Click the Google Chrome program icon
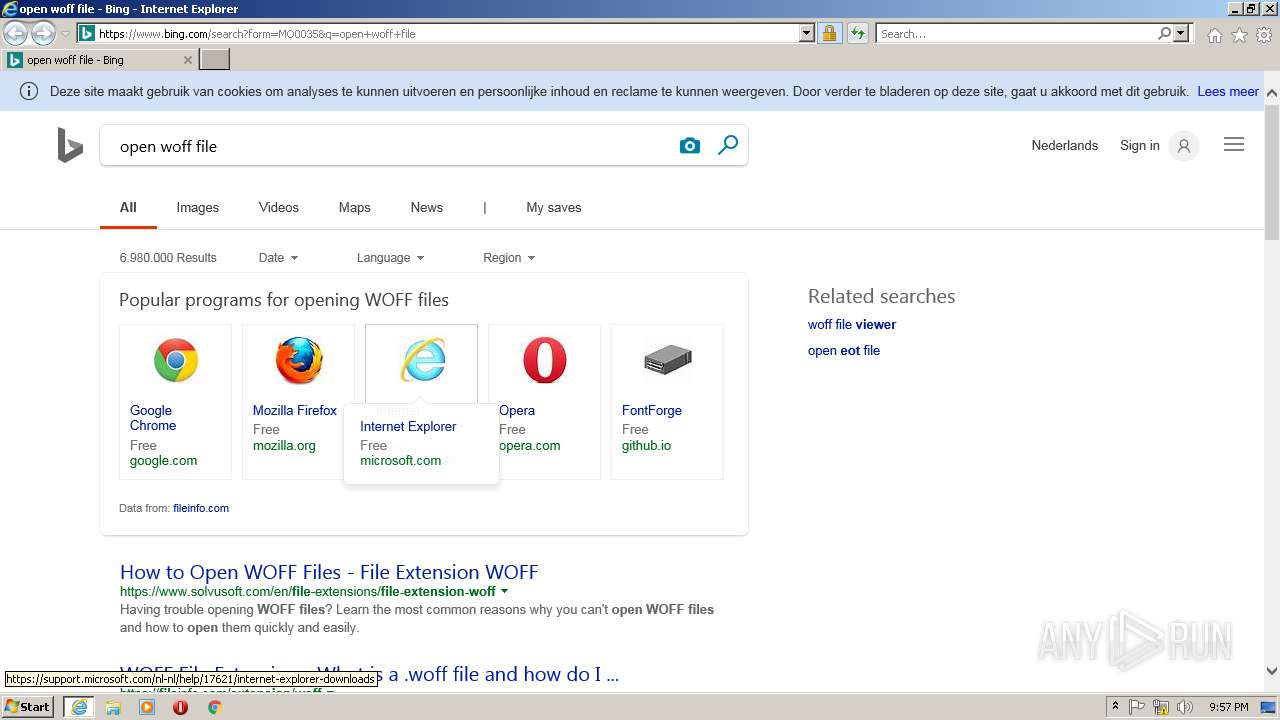The height and width of the screenshot is (720, 1280). pyautogui.click(x=176, y=360)
